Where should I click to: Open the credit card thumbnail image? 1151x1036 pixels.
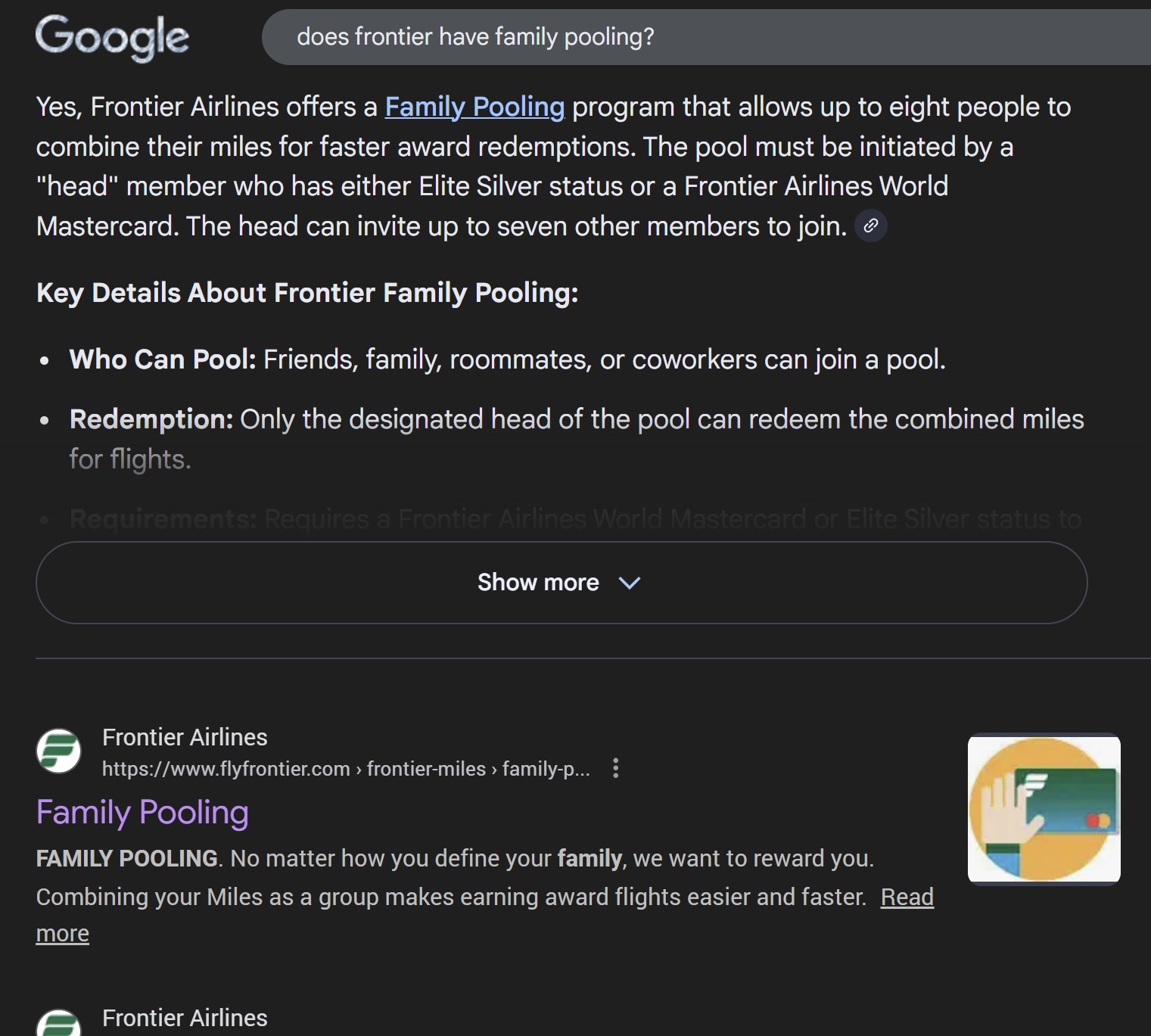1044,807
